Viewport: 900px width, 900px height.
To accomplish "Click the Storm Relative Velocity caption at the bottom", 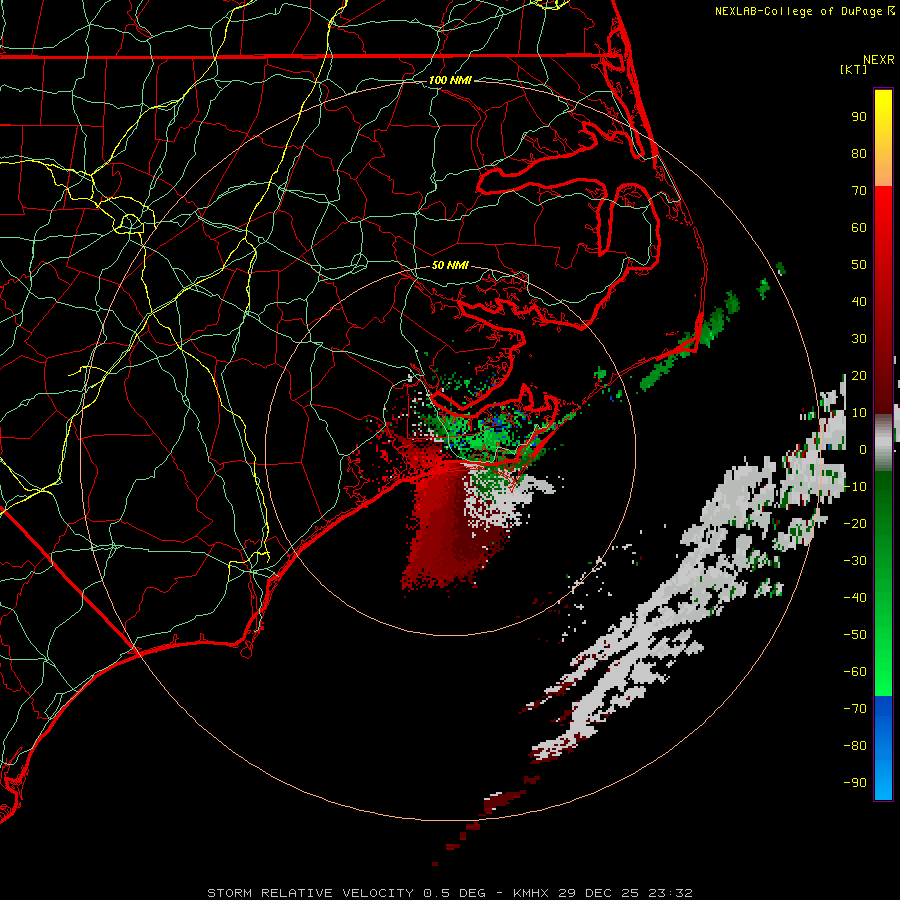I will click(450, 893).
